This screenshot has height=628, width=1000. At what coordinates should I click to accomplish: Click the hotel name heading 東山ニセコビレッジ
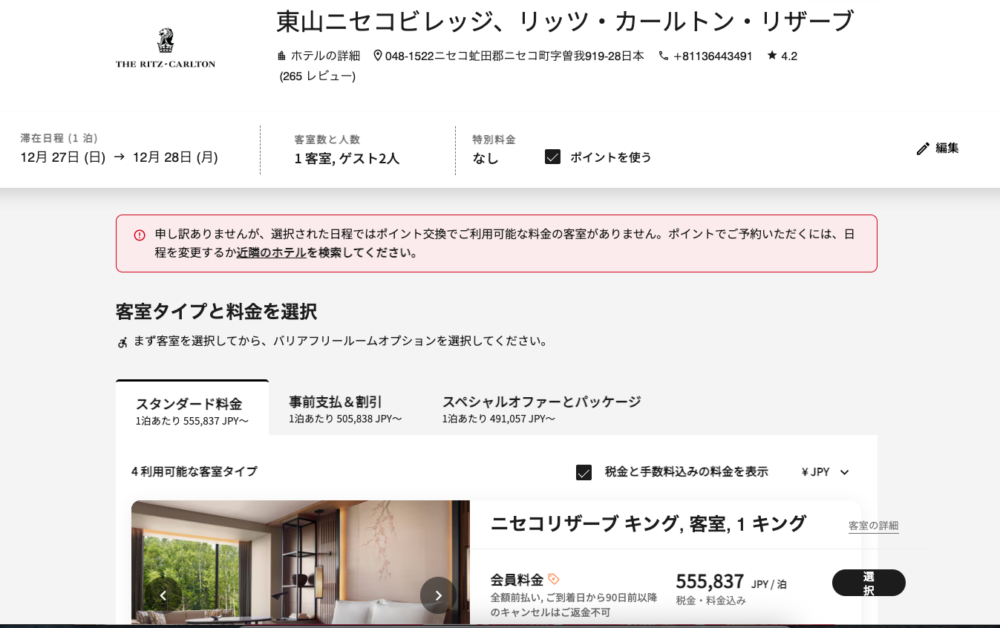tap(564, 22)
